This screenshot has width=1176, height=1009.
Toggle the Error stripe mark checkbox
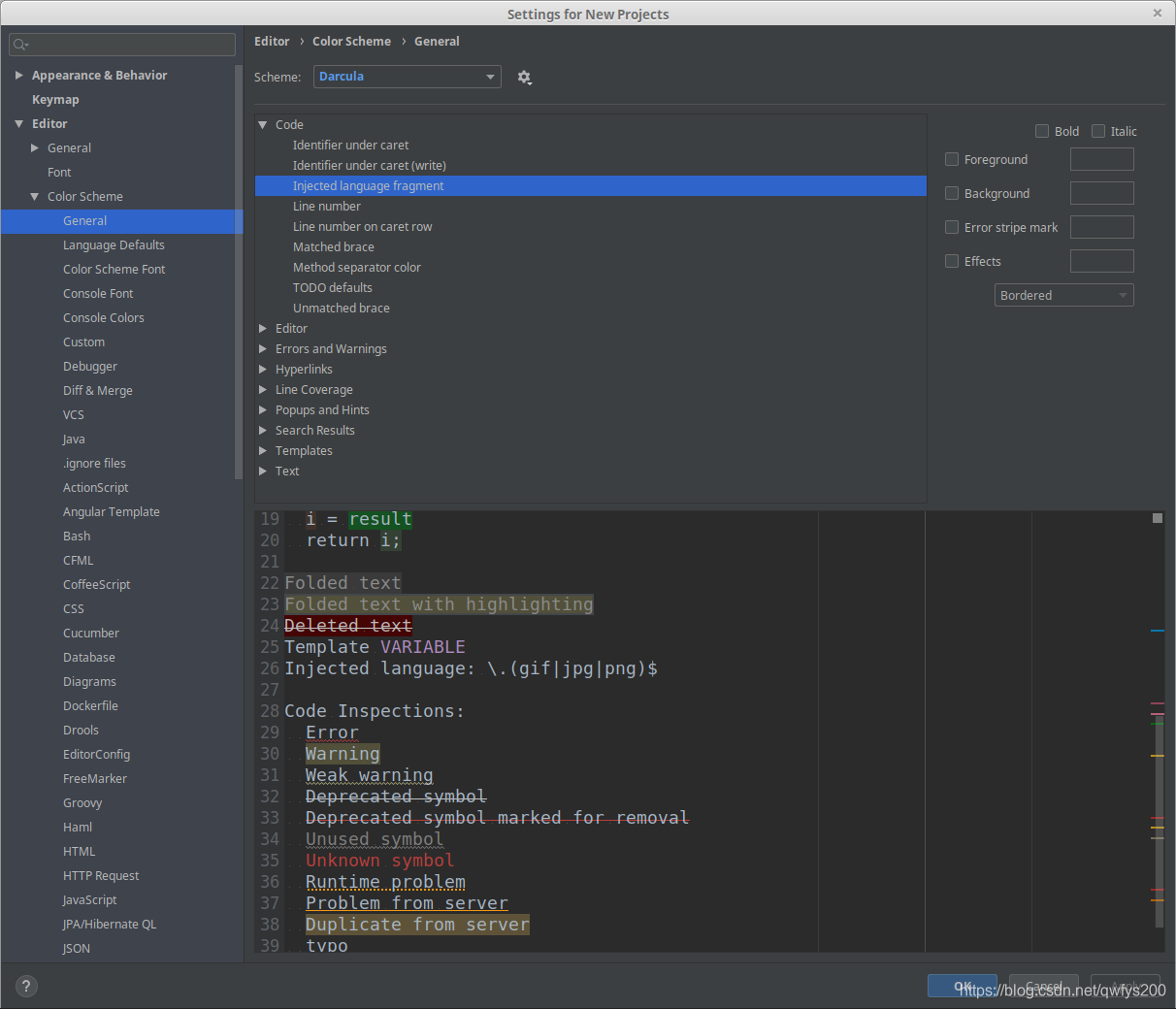pos(952,227)
